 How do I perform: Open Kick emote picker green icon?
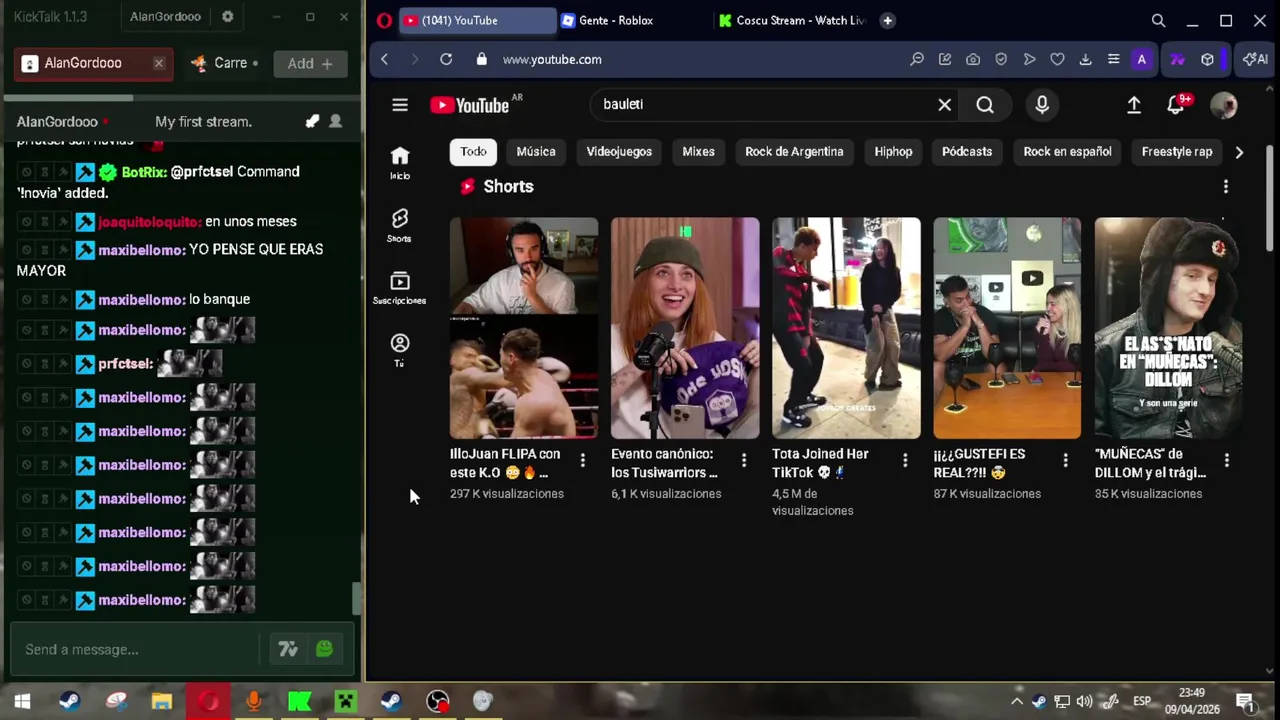[324, 649]
